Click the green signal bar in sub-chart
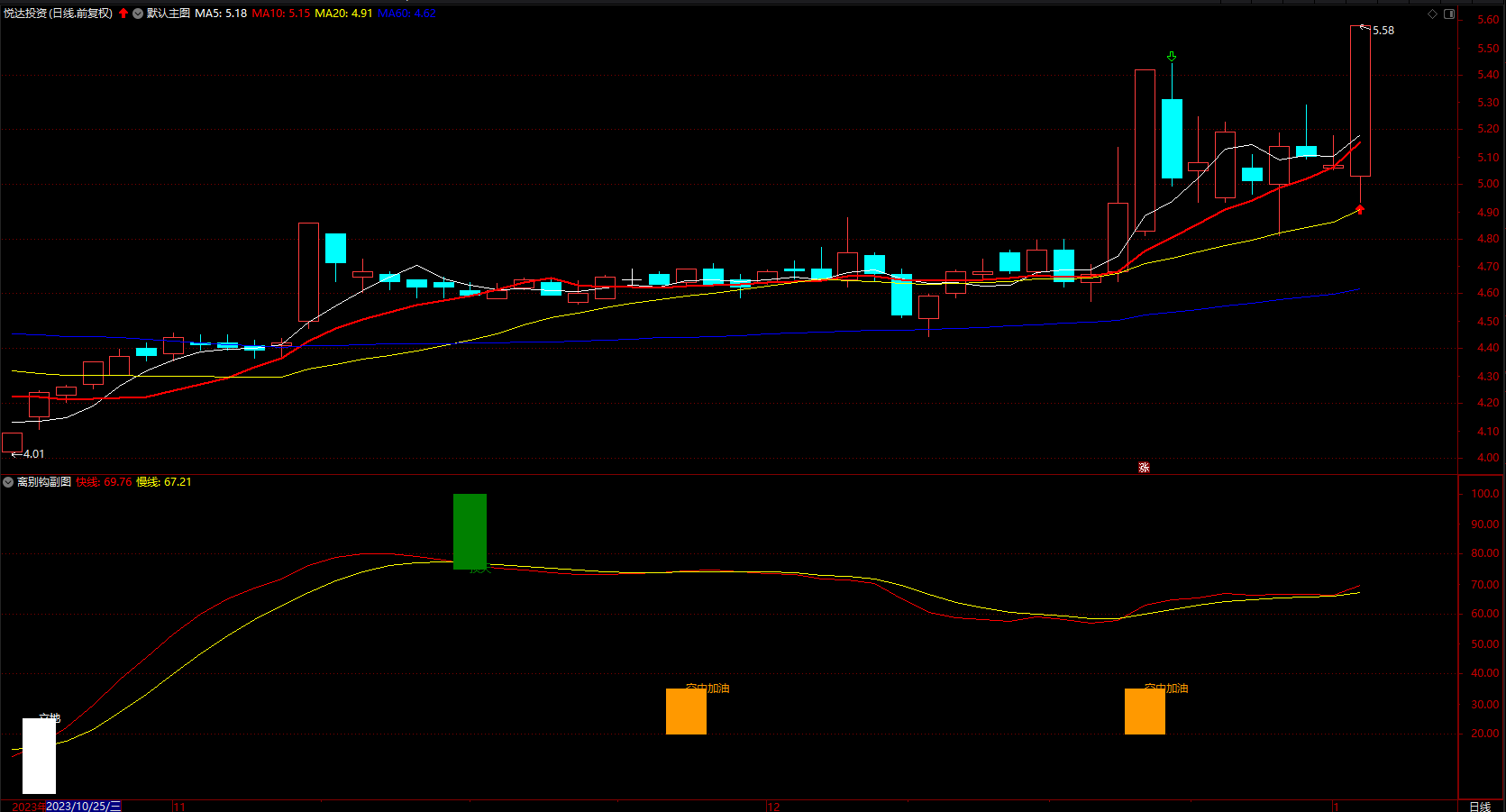 [x=470, y=532]
